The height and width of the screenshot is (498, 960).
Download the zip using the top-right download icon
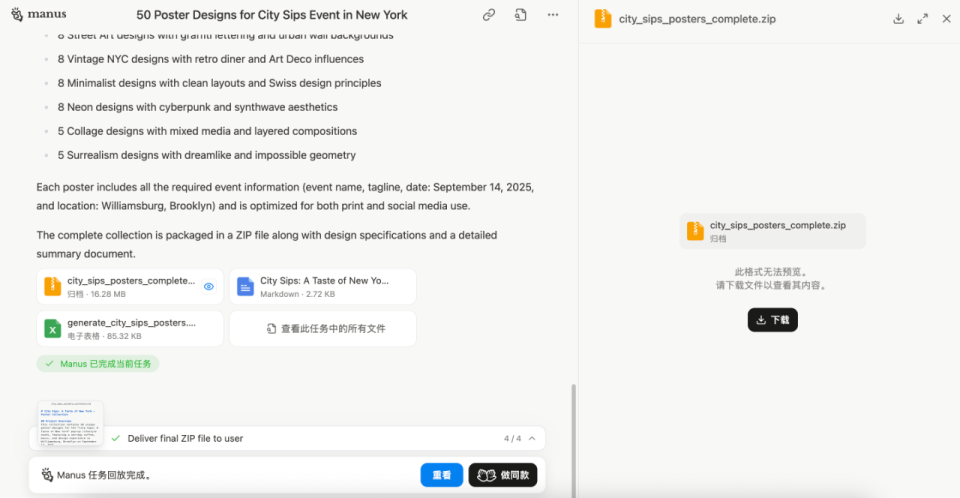(898, 19)
